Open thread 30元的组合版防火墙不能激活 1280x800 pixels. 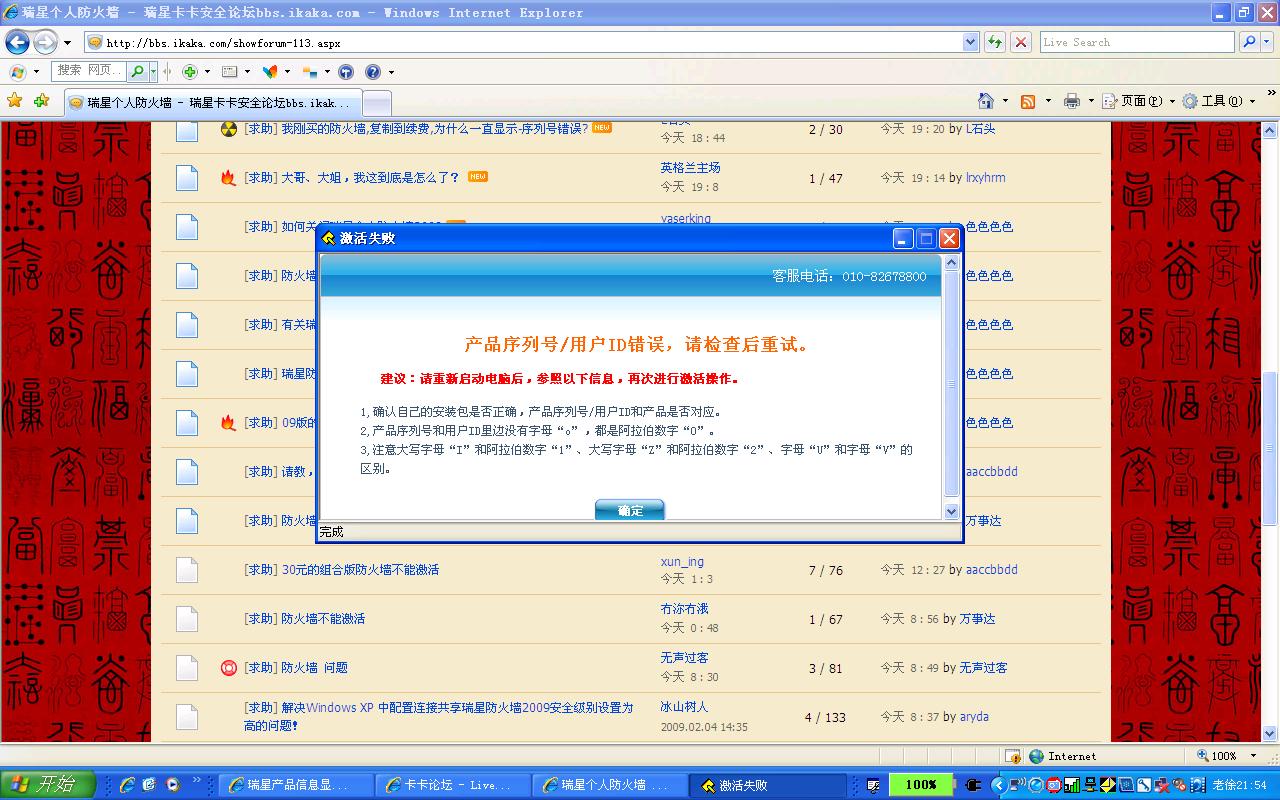click(x=360, y=570)
